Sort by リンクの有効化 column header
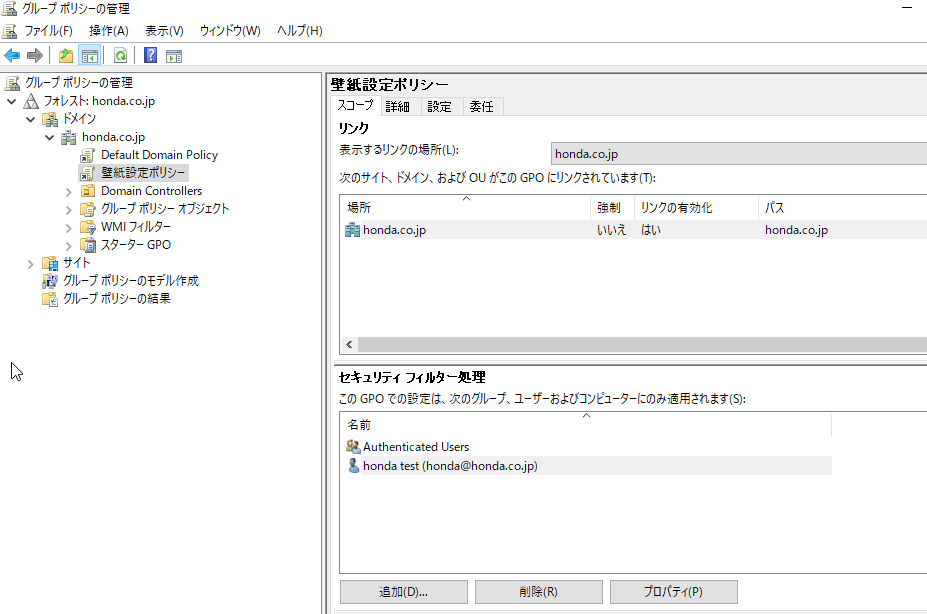Image resolution: width=927 pixels, height=614 pixels. pos(696,207)
